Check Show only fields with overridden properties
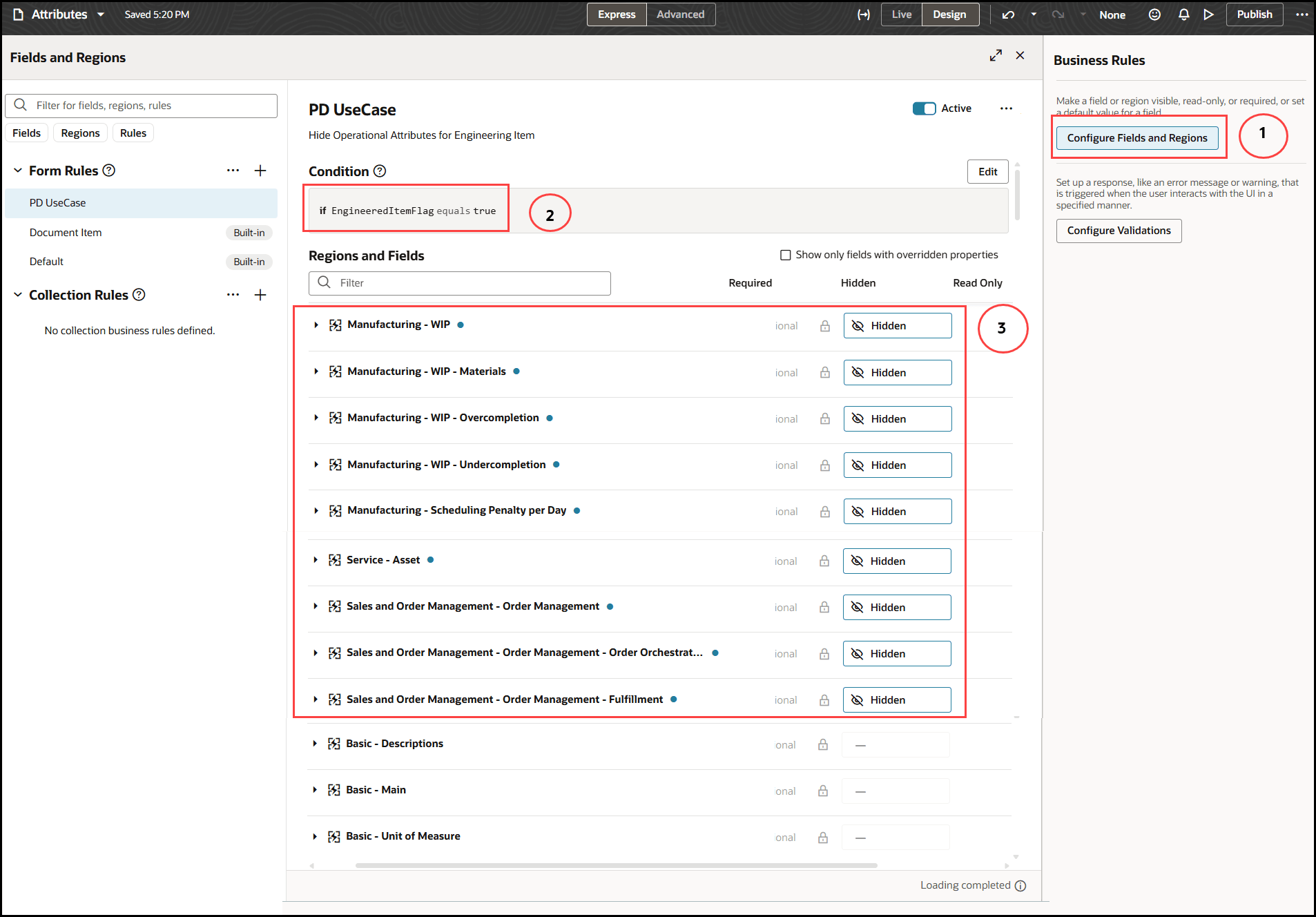Screen dimensions: 1316x917 click(785, 255)
